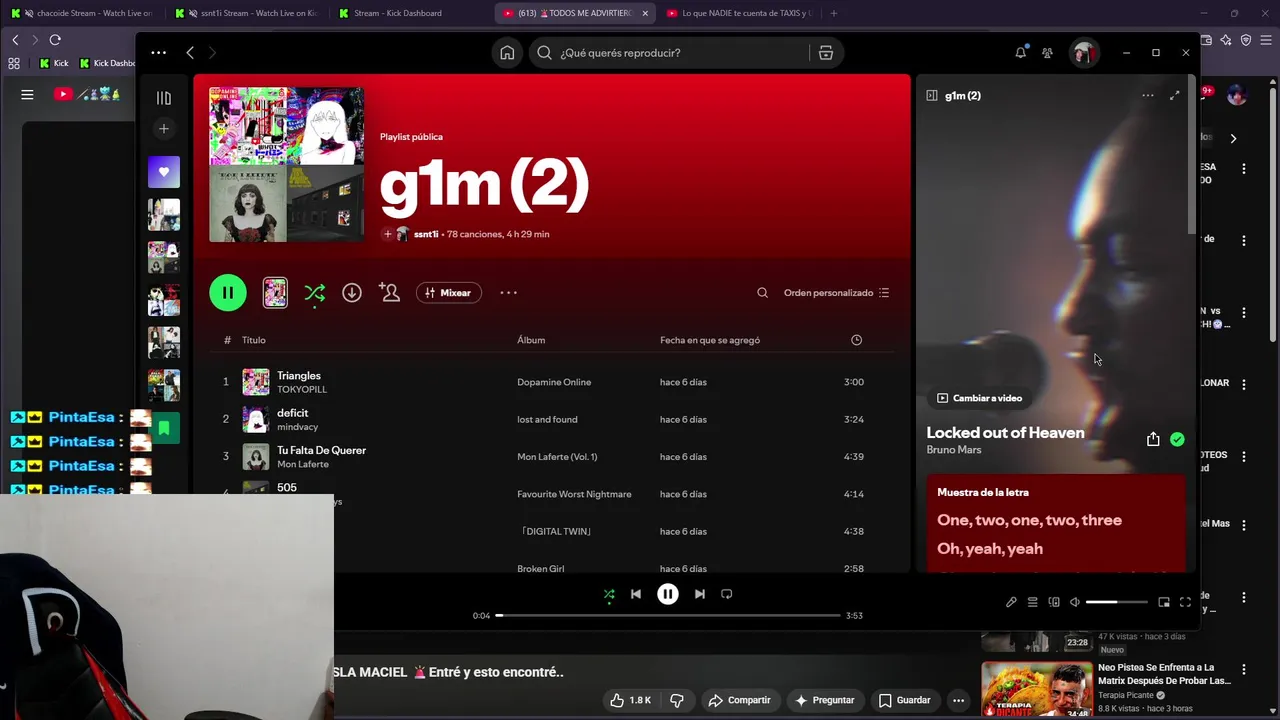Open Spotify three-dot main menu
Image resolution: width=1280 pixels, height=720 pixels.
pyautogui.click(x=159, y=53)
